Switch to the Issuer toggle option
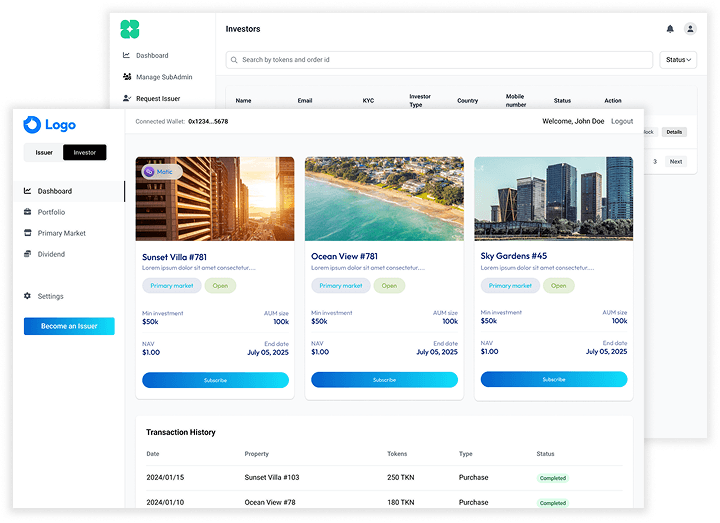Image resolution: width=720 pixels, height=523 pixels. pyautogui.click(x=44, y=153)
